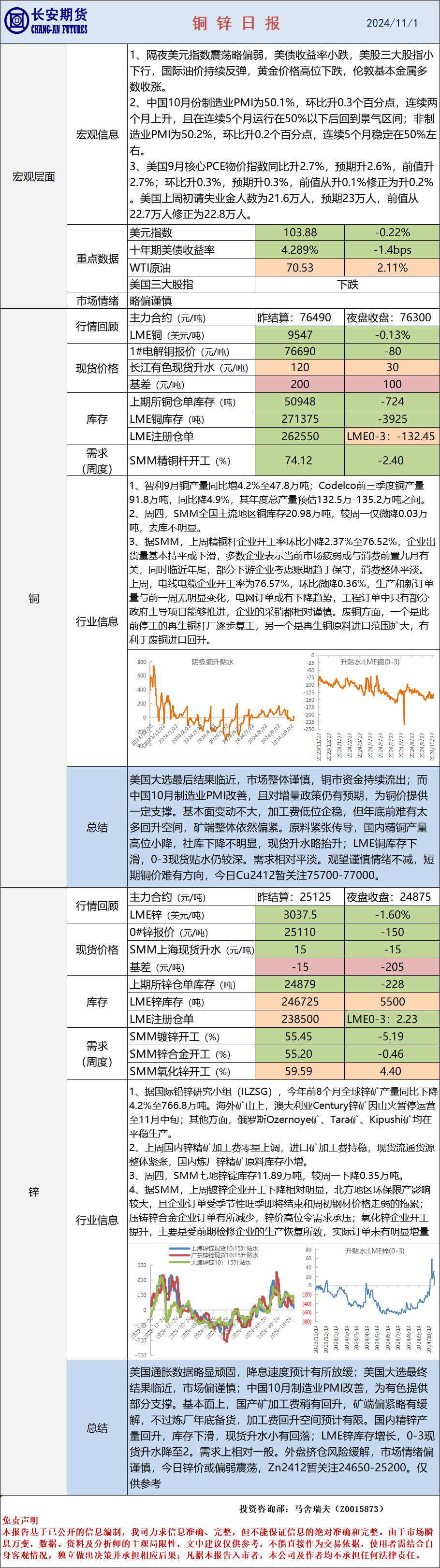Viewport: 440px width, 1568px height.
Task: Select the -5.19 galvanizing change cell
Action: click(392, 1036)
